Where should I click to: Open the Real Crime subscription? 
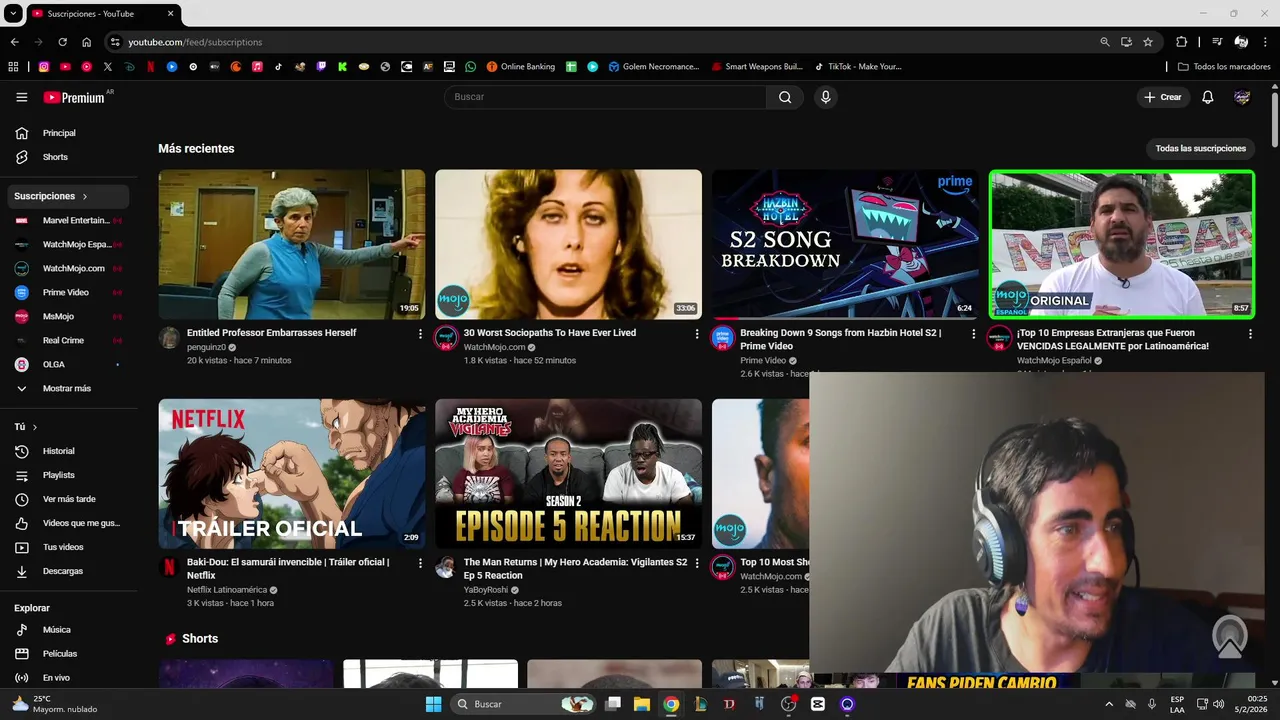pos(69,340)
